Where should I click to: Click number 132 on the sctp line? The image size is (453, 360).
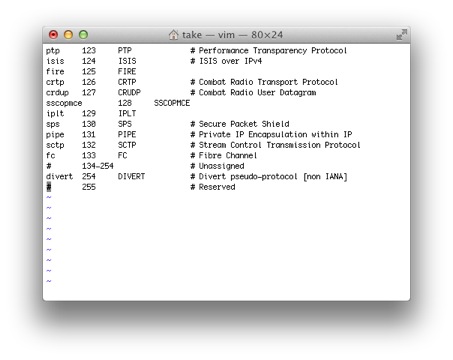pyautogui.click(x=89, y=145)
